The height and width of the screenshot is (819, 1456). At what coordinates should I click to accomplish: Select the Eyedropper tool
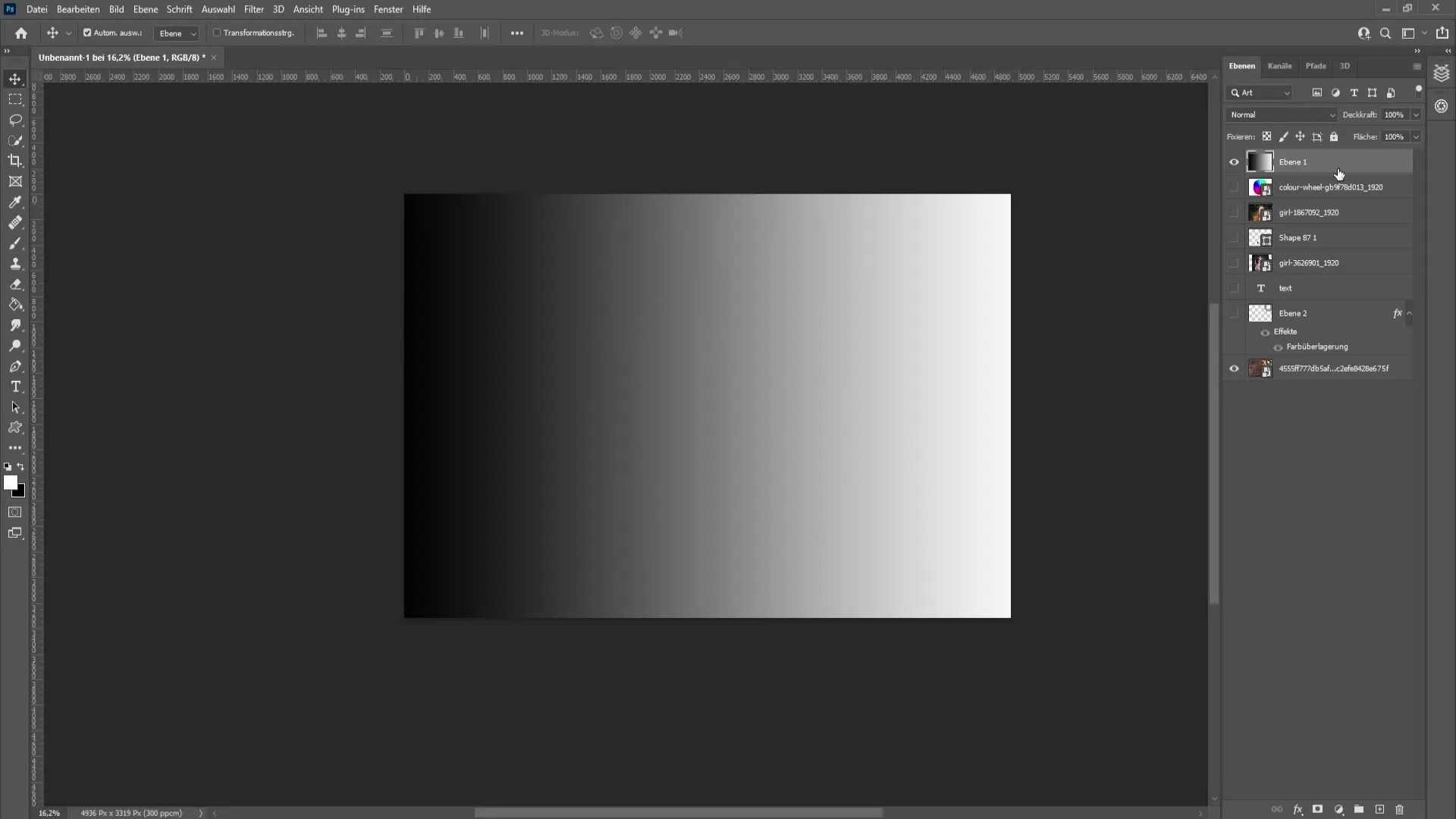click(15, 202)
